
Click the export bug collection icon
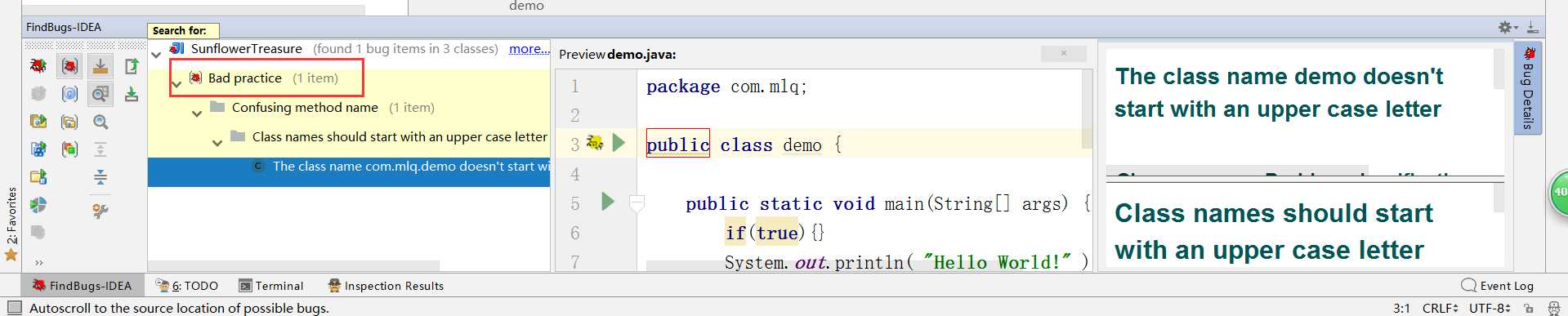[131, 66]
